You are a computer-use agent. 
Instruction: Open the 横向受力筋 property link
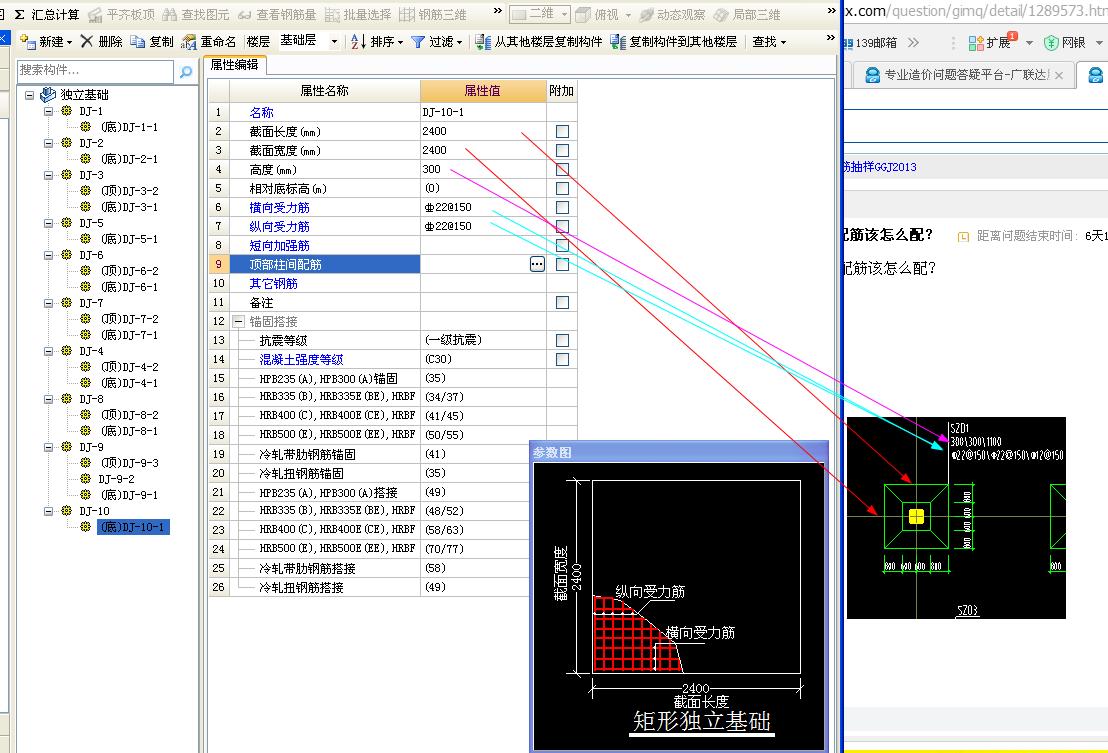(x=279, y=208)
